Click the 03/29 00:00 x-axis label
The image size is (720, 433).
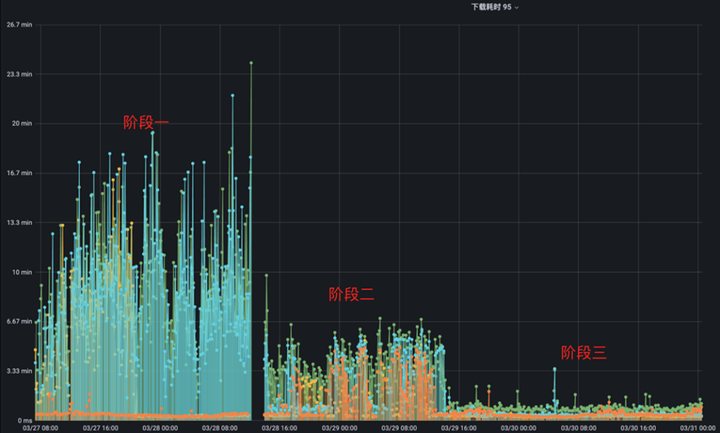tap(339, 428)
